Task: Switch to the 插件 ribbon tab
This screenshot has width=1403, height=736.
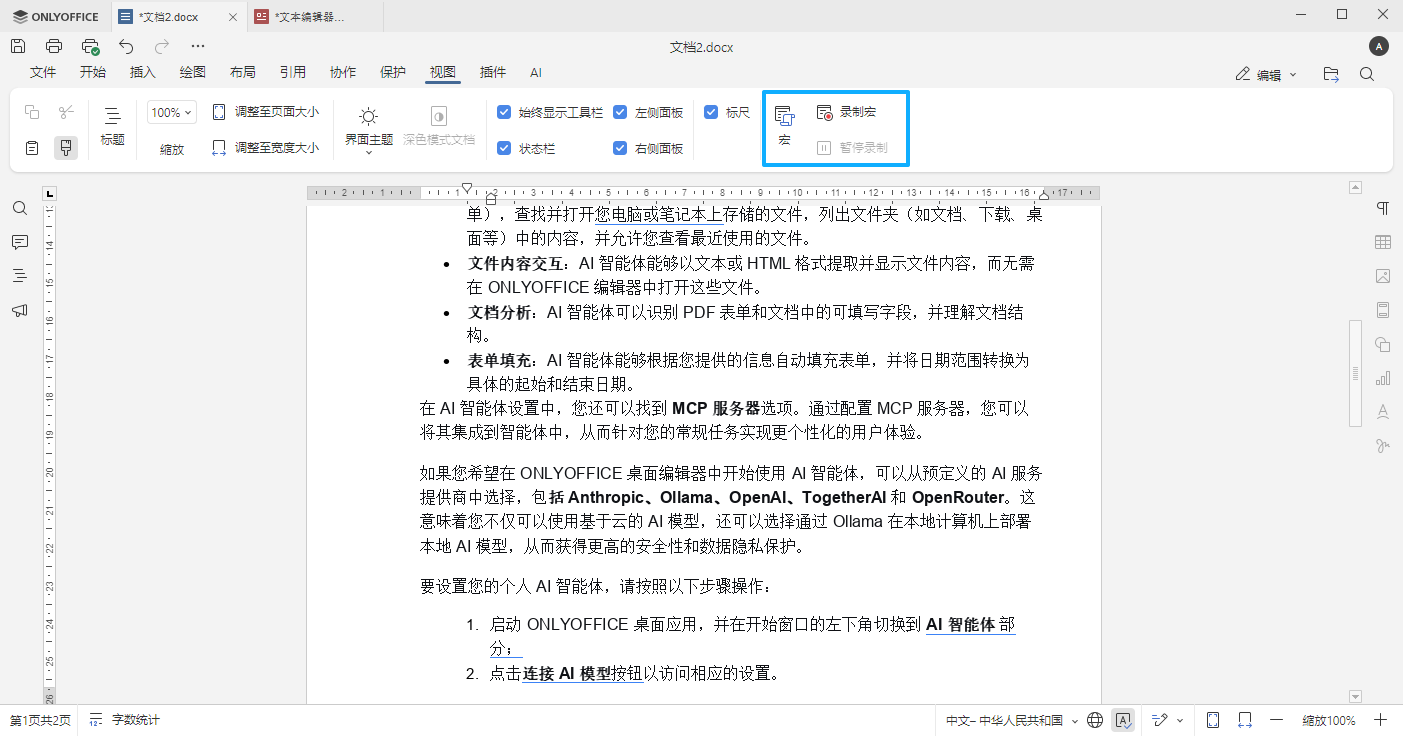Action: click(492, 72)
